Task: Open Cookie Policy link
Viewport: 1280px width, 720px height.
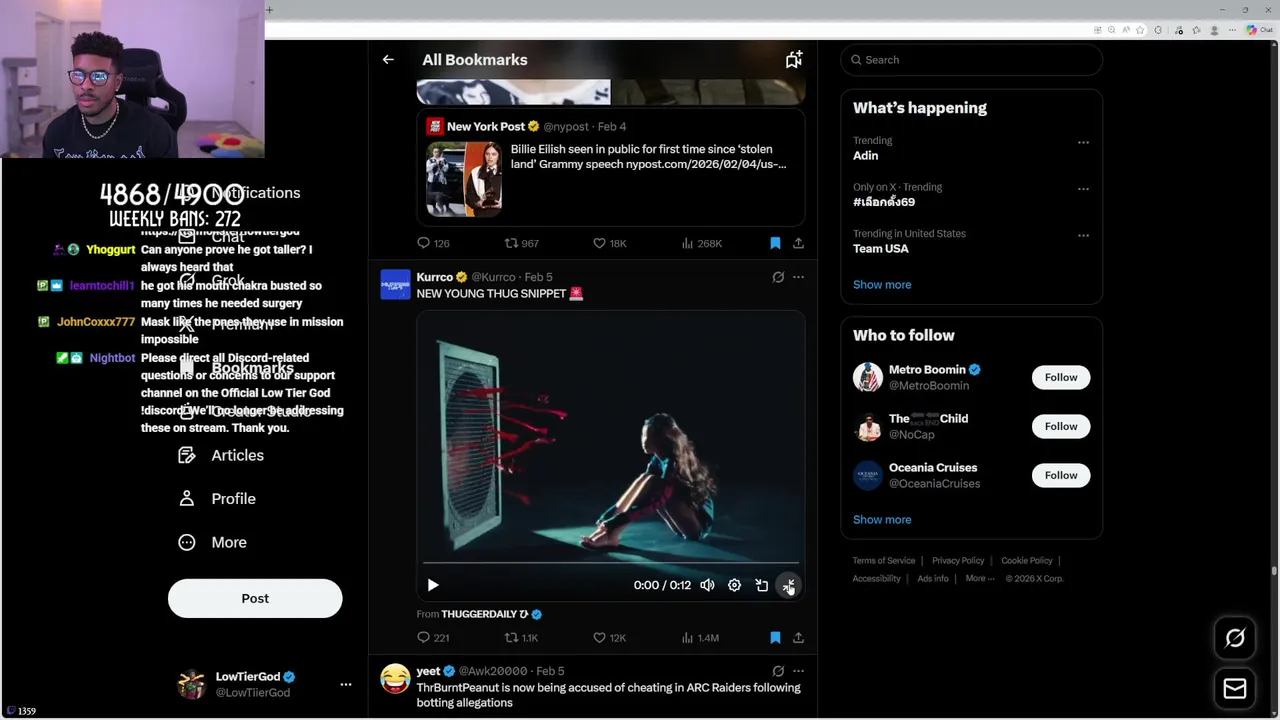Action: point(1027,561)
